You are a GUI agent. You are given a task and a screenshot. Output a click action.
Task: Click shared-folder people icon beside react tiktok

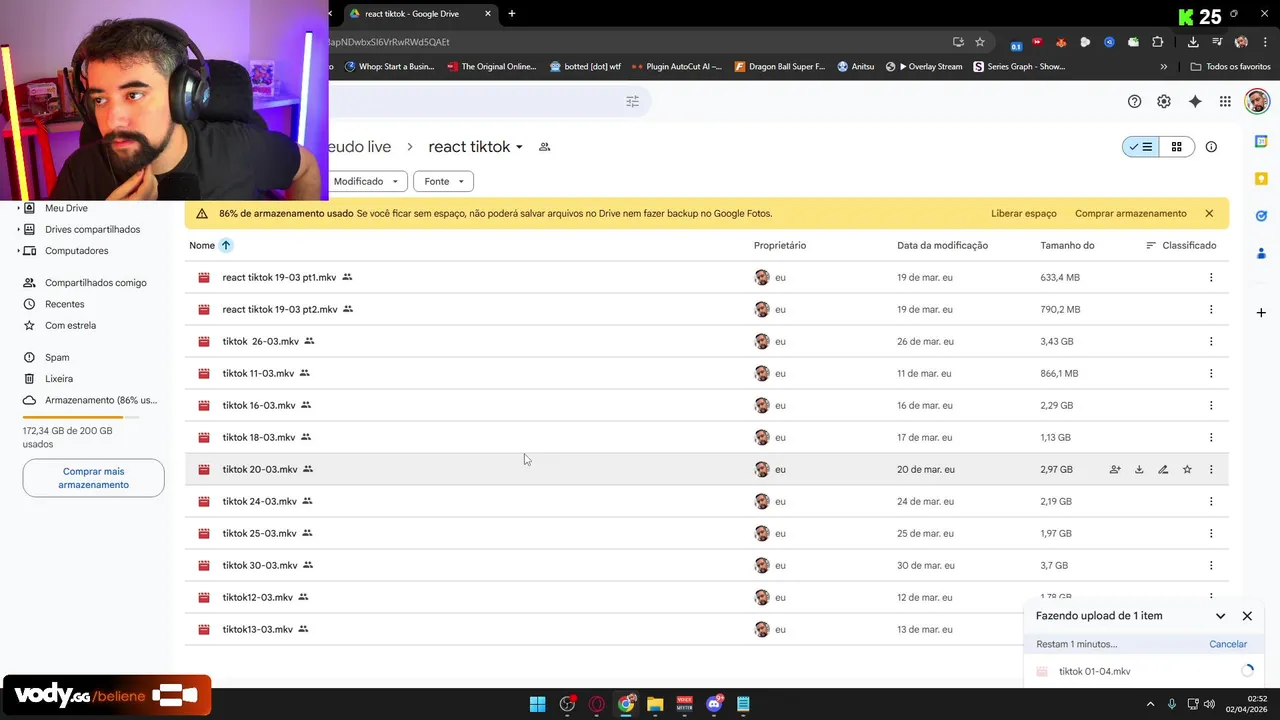(x=544, y=147)
